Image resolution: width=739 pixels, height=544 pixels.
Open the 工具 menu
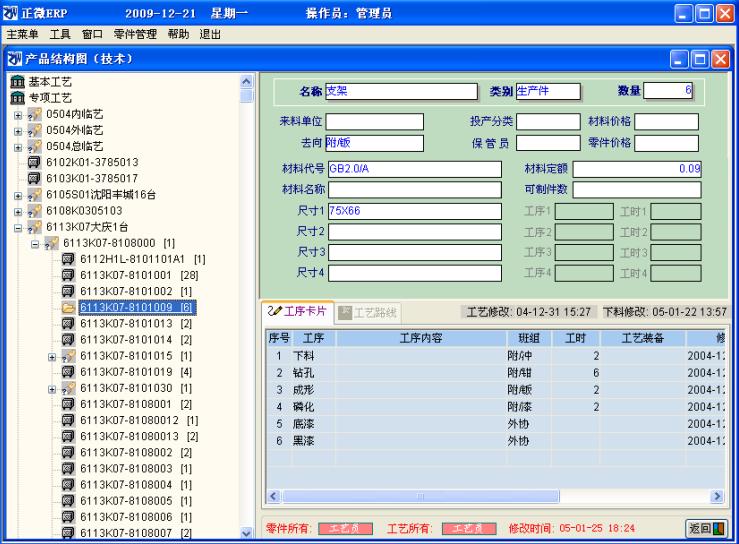[60, 34]
